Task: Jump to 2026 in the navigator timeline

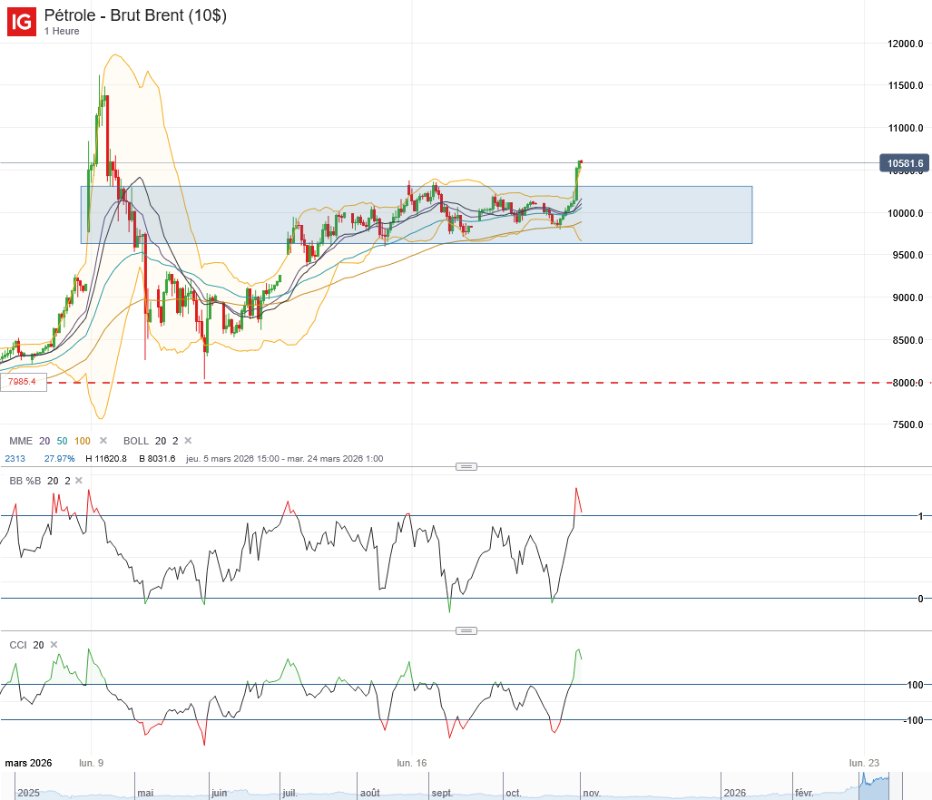Action: click(x=735, y=793)
